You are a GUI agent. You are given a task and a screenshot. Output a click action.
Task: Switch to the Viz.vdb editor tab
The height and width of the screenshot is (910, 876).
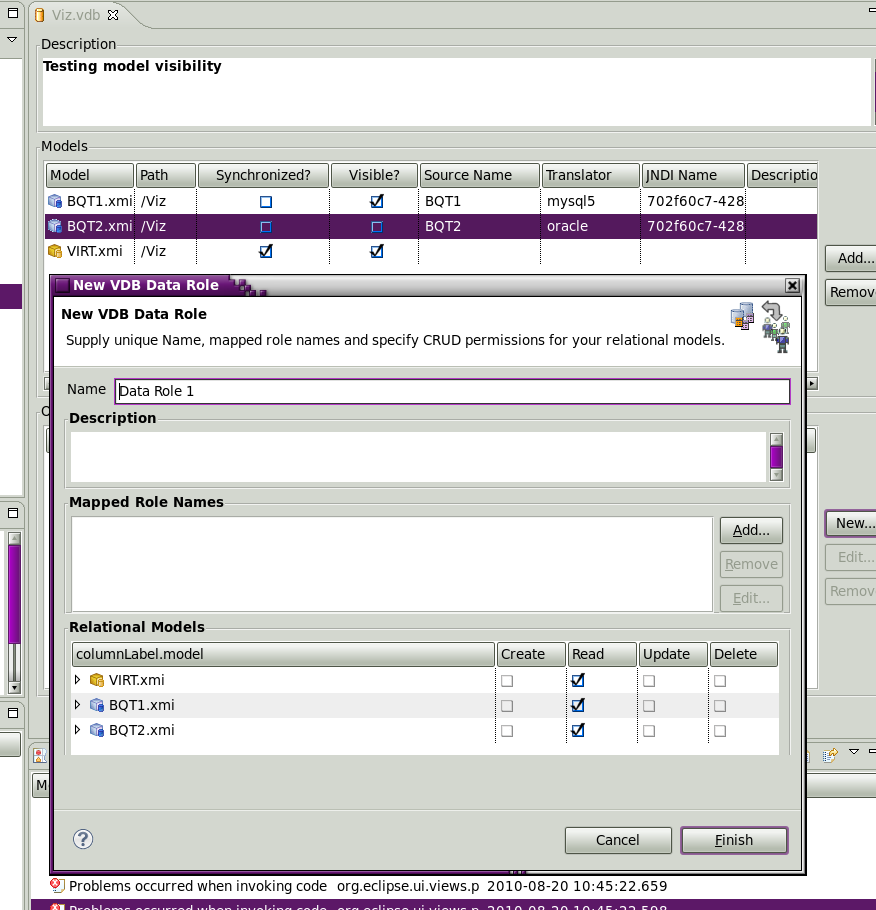(x=75, y=15)
